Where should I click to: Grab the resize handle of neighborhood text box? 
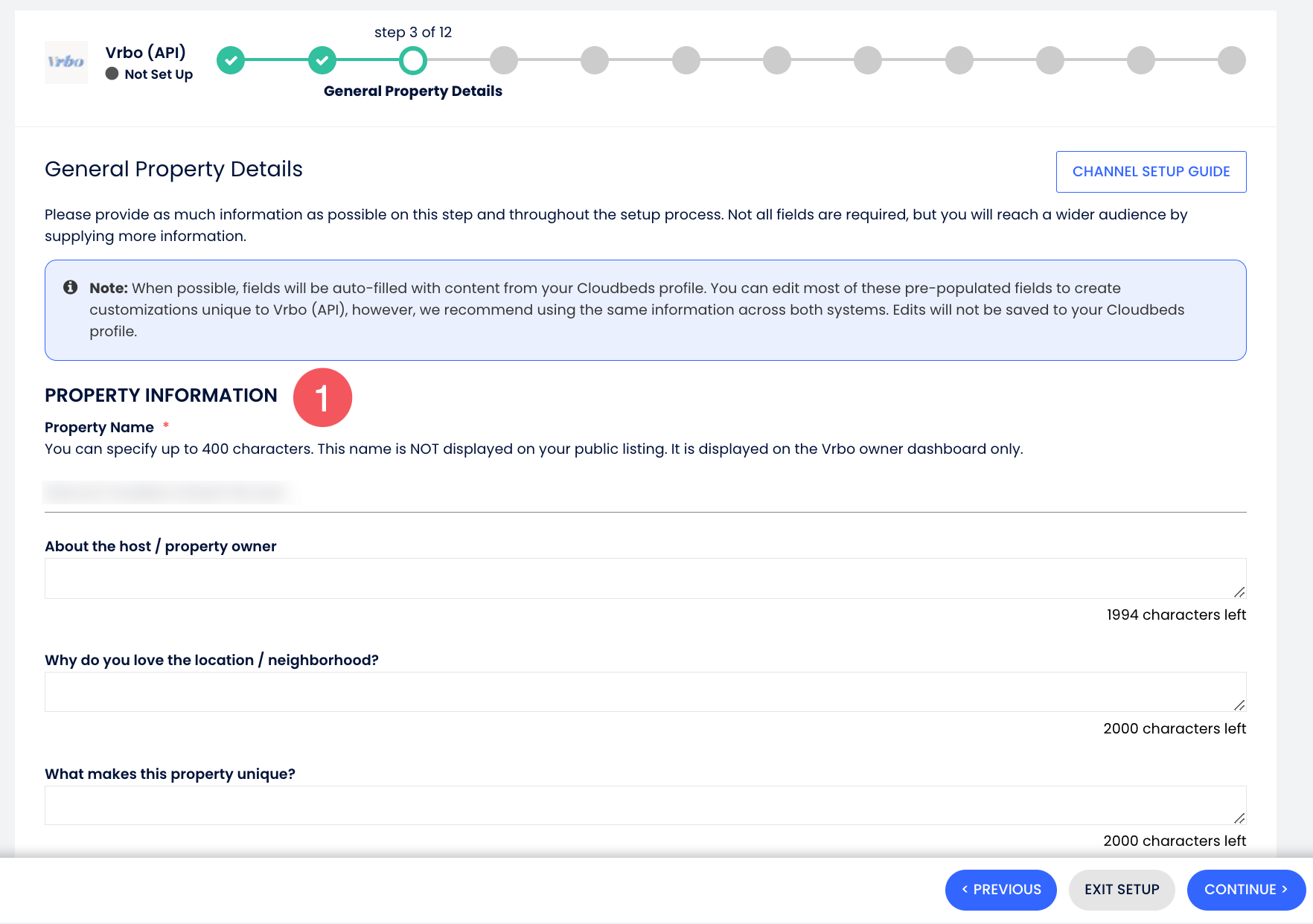tap(1239, 705)
